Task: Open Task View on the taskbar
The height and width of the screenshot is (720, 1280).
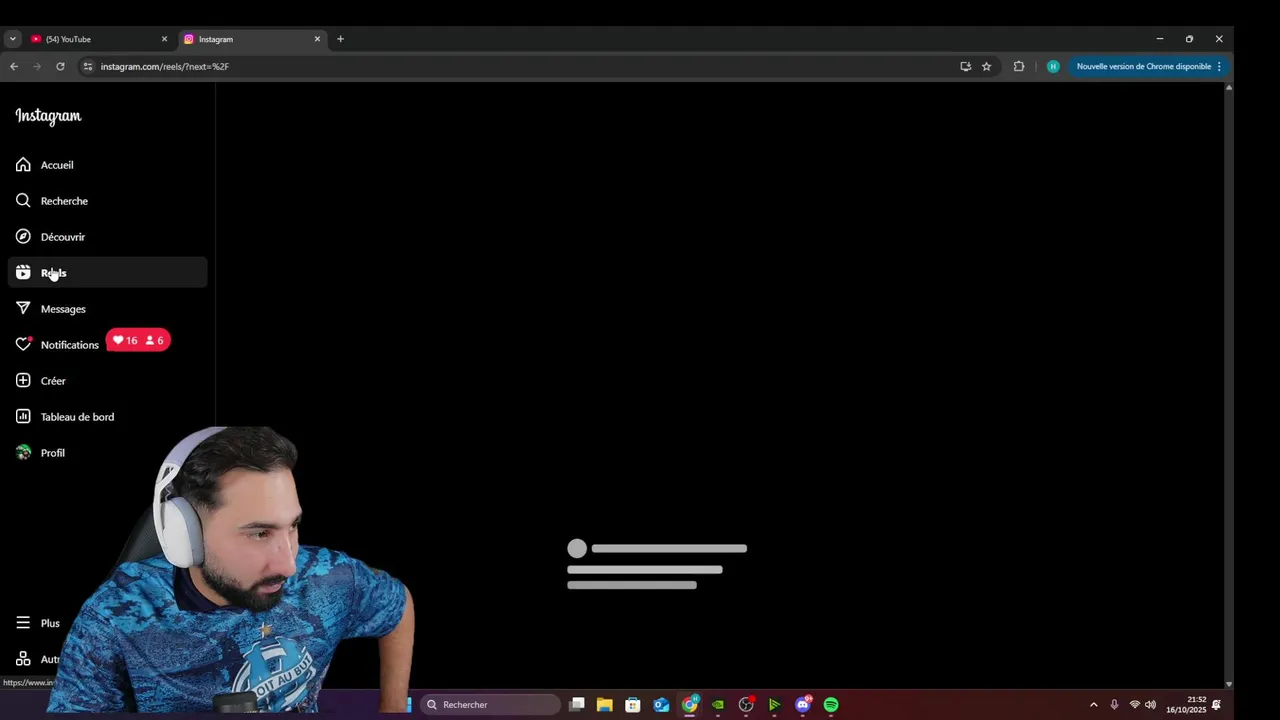Action: point(577,705)
